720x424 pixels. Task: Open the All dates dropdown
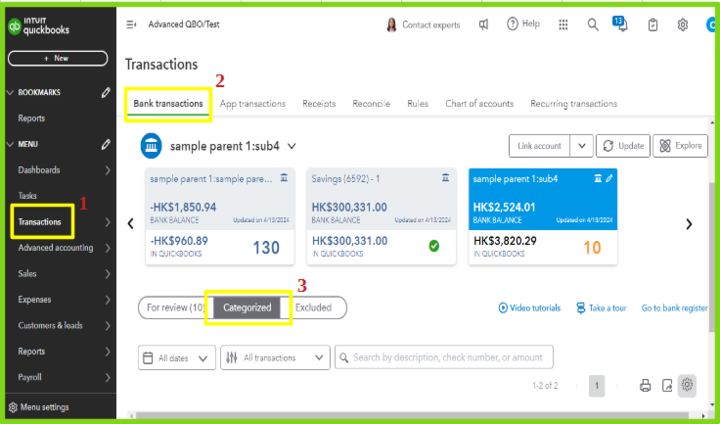(x=177, y=358)
